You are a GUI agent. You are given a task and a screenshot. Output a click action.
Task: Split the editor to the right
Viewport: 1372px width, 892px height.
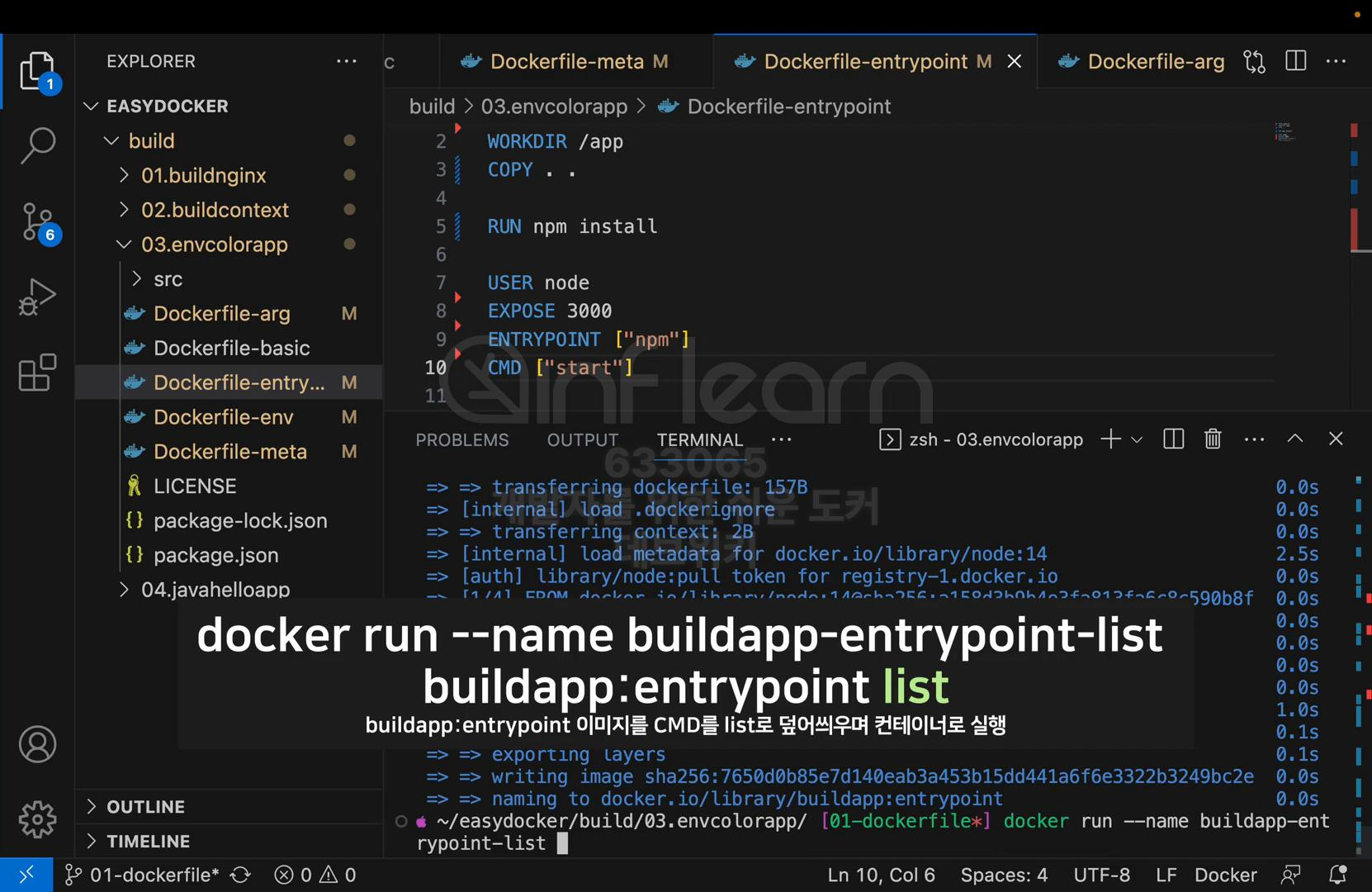click(x=1296, y=61)
